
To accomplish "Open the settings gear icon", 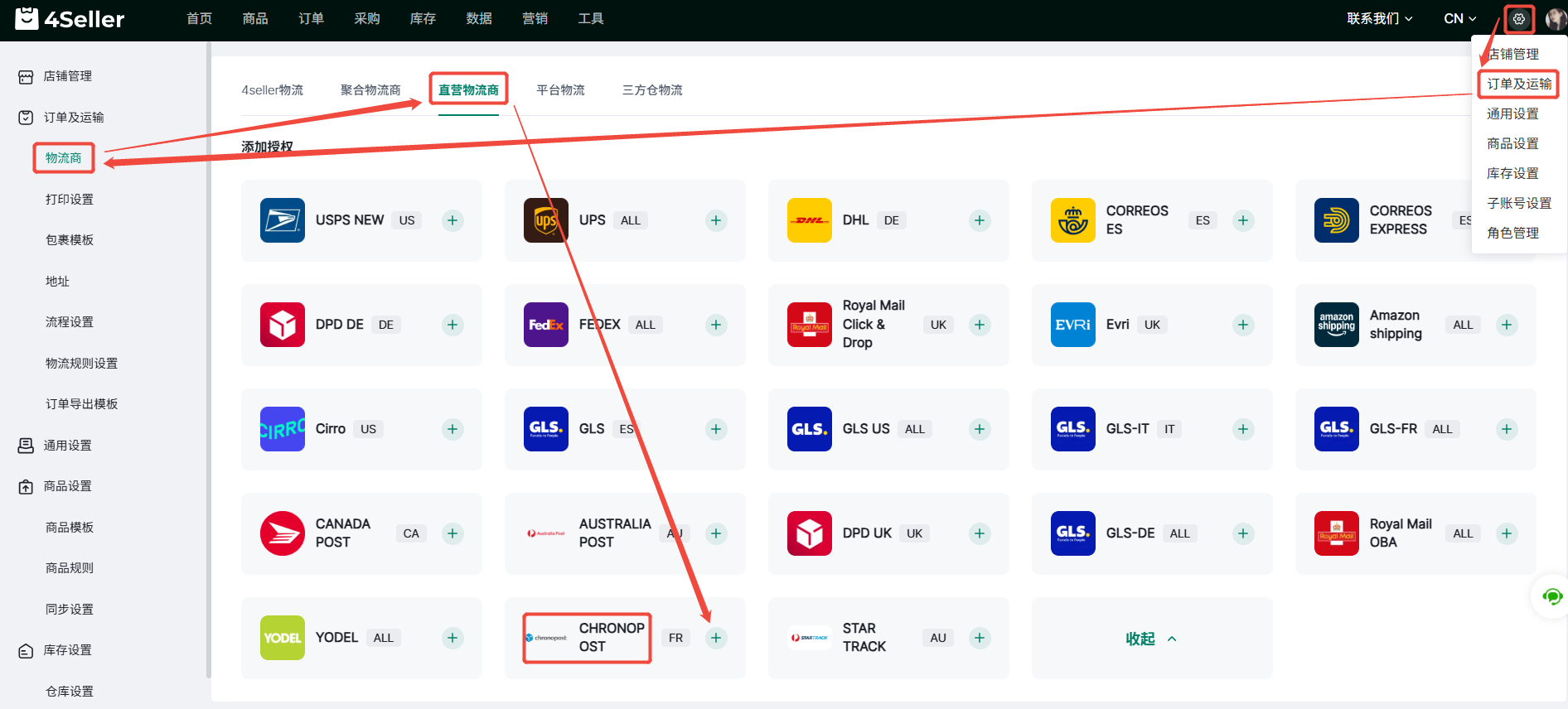I will click(x=1518, y=18).
